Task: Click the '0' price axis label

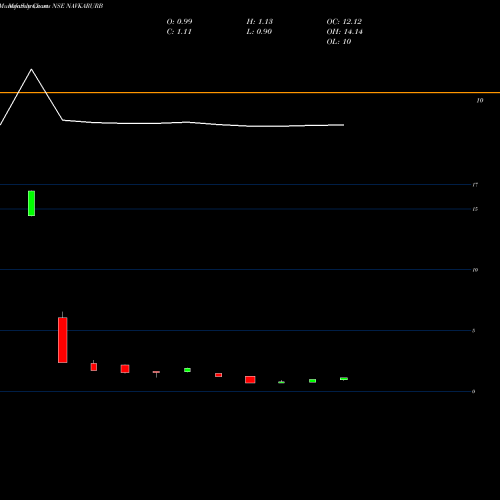Action: pyautogui.click(x=474, y=391)
